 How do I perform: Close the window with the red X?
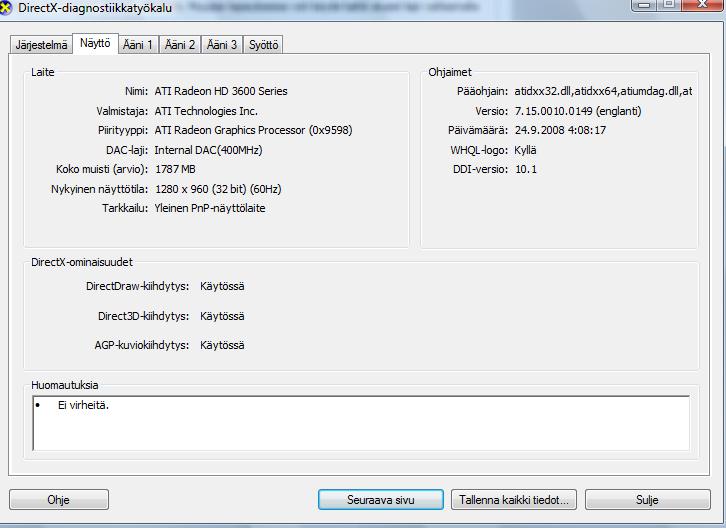click(x=701, y=5)
